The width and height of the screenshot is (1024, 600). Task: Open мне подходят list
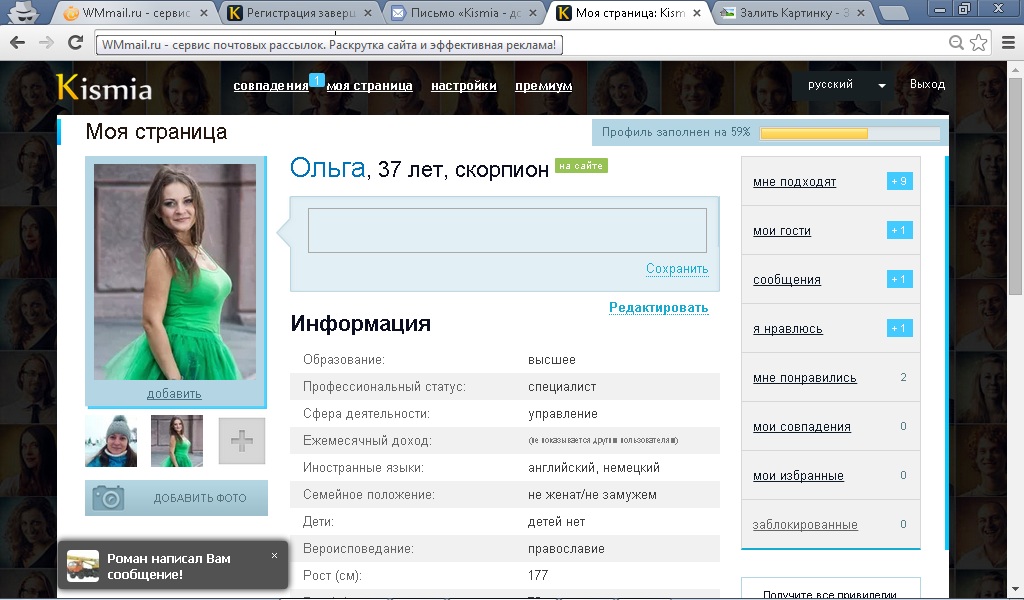pyautogui.click(x=794, y=182)
